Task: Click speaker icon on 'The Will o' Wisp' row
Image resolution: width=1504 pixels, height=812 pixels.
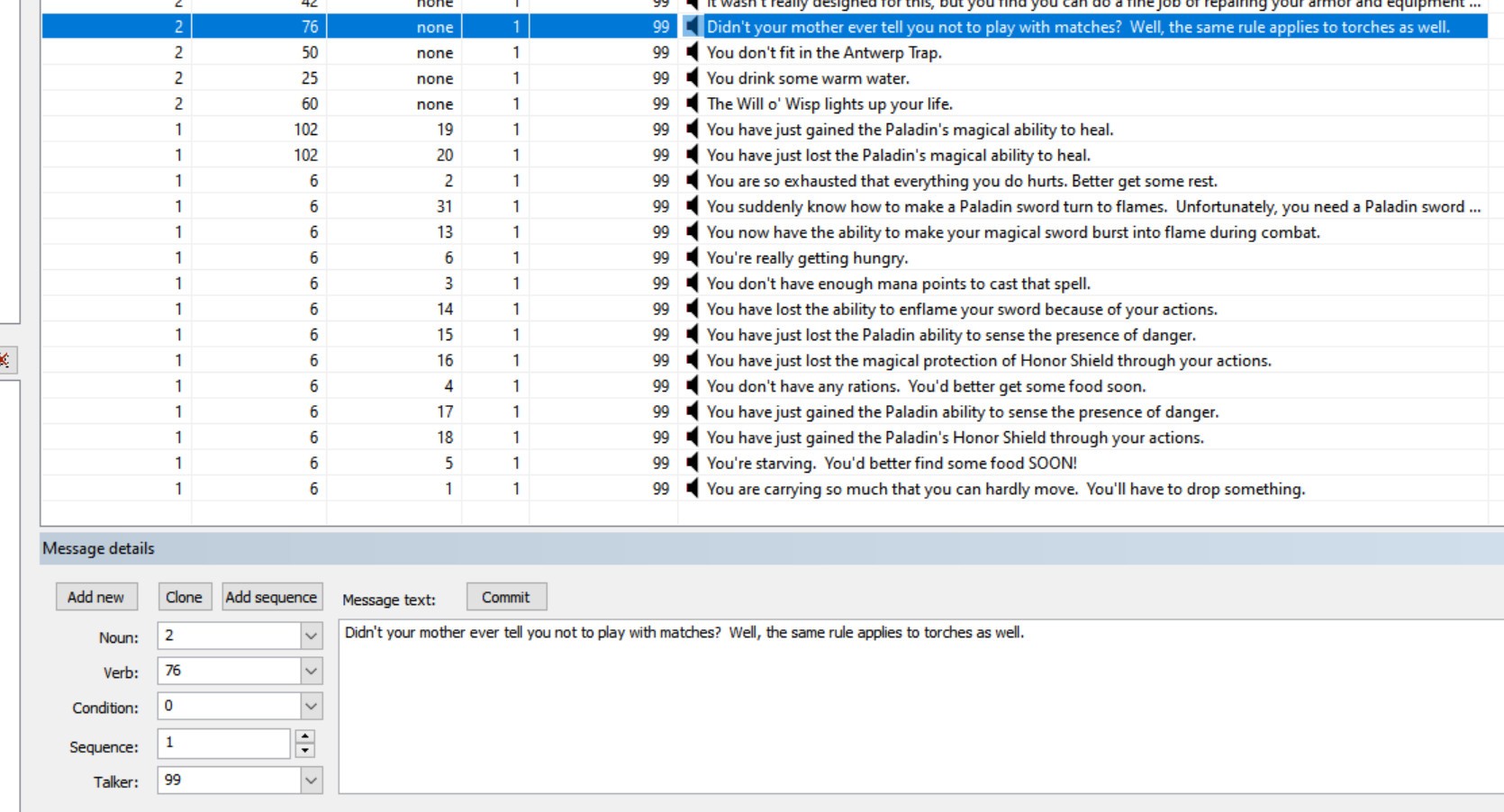Action: click(692, 104)
